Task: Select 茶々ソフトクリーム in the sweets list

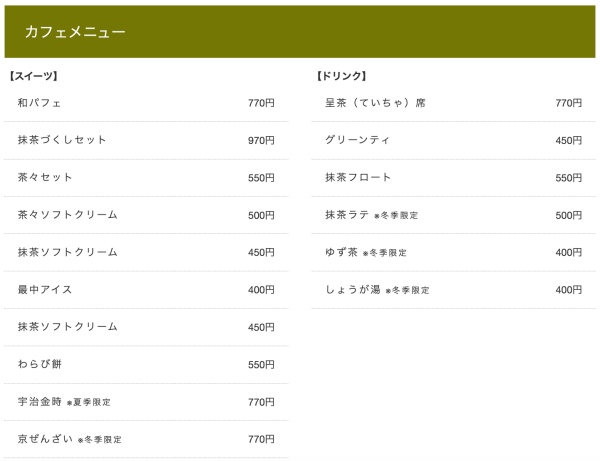Action: (67, 215)
